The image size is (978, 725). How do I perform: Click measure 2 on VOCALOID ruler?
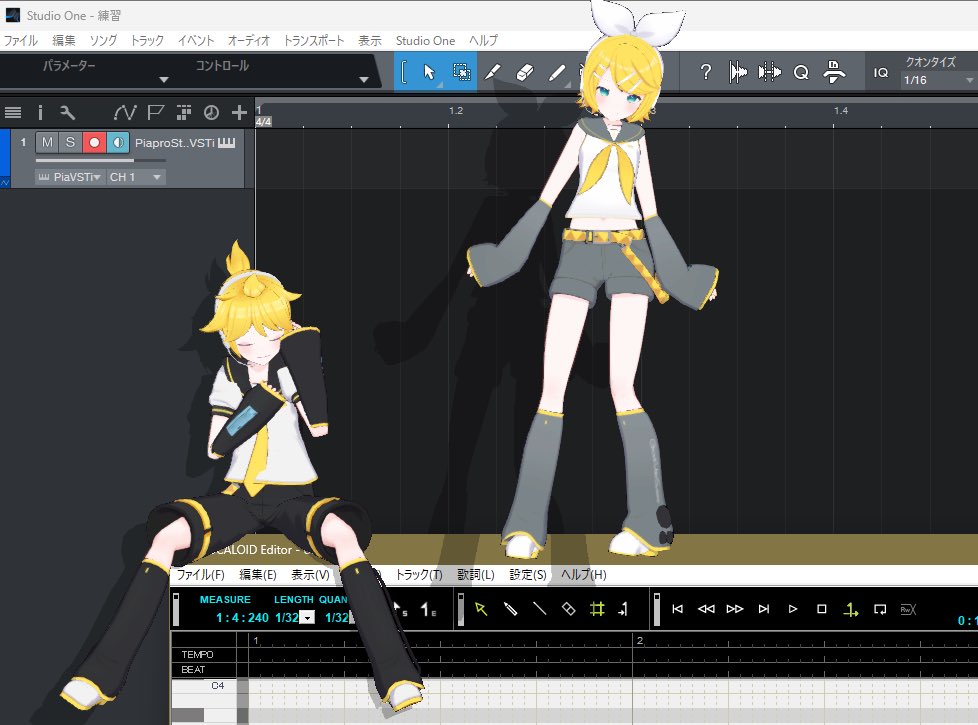click(640, 641)
